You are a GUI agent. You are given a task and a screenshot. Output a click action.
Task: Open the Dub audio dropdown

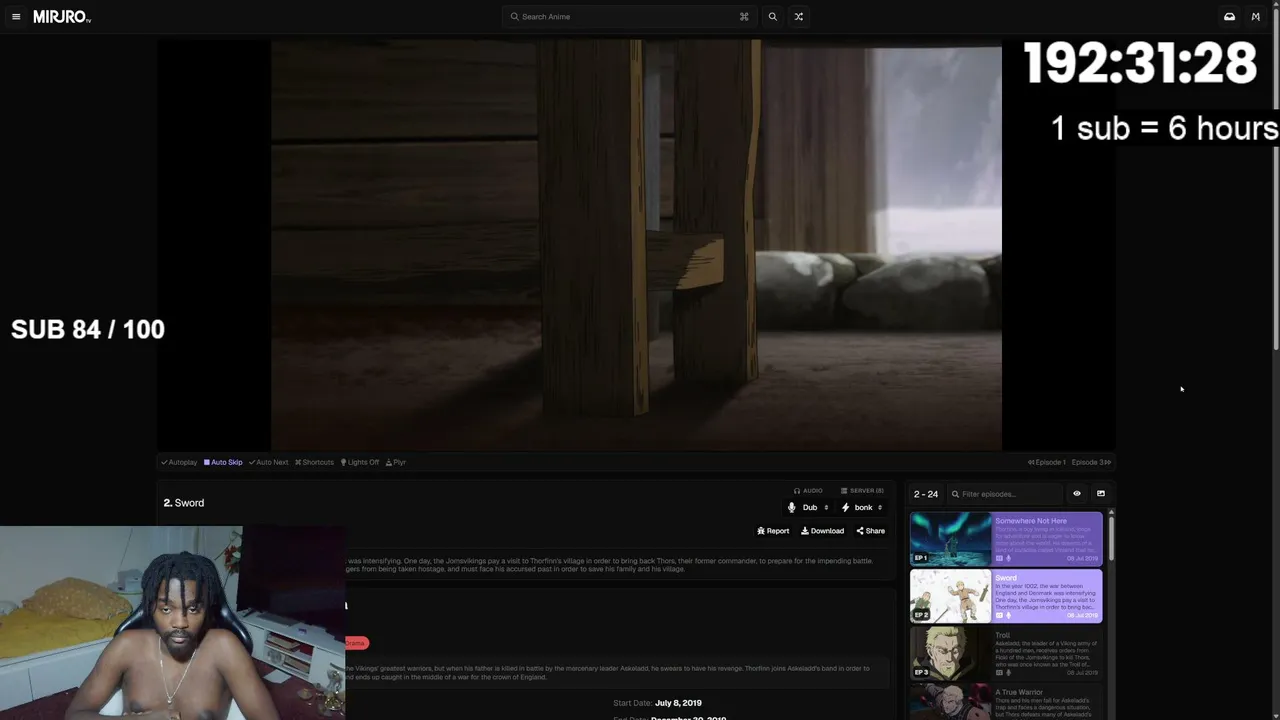coord(808,508)
